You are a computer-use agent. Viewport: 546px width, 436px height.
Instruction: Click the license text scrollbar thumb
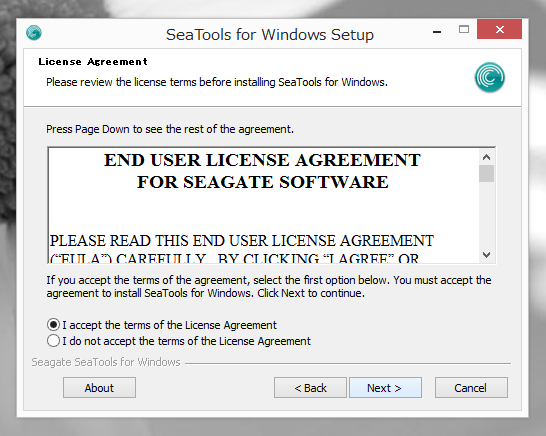point(486,173)
